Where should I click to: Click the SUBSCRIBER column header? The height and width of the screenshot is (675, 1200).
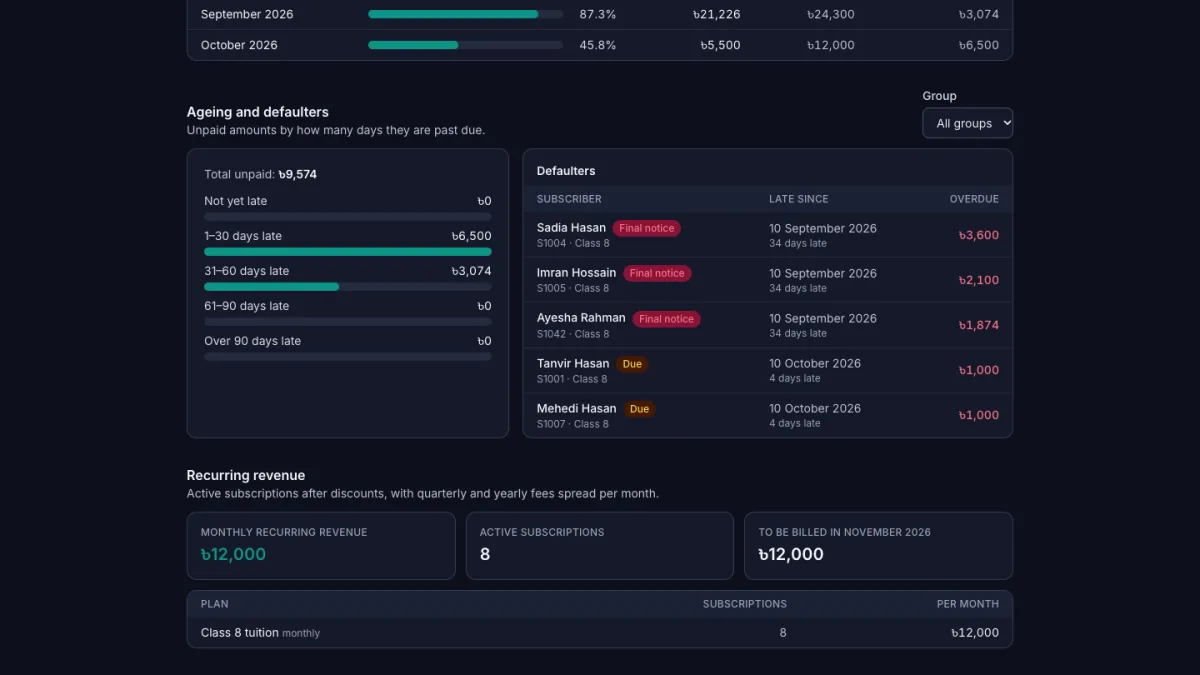(x=569, y=199)
